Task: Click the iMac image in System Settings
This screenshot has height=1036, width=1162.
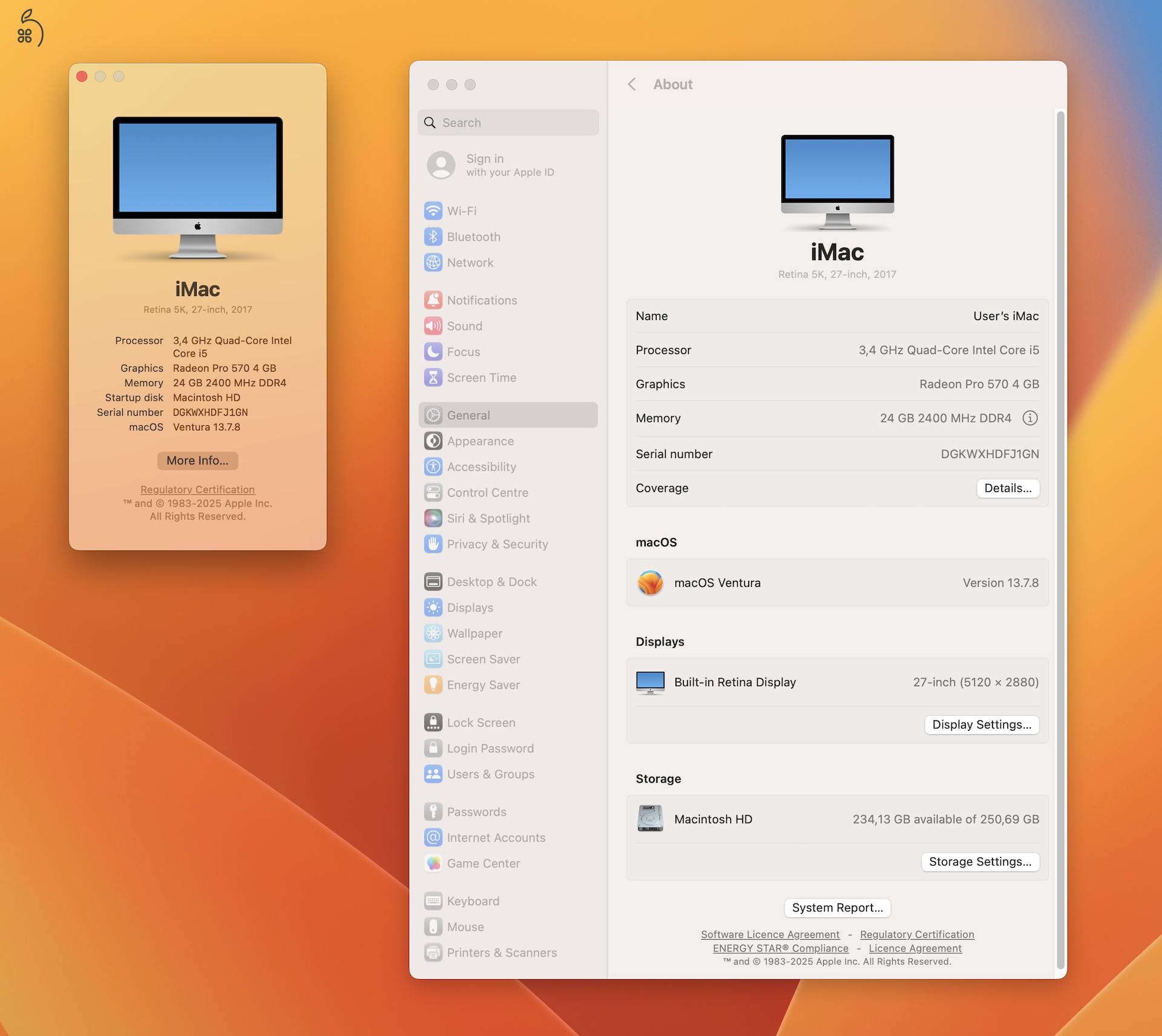Action: pos(837,182)
